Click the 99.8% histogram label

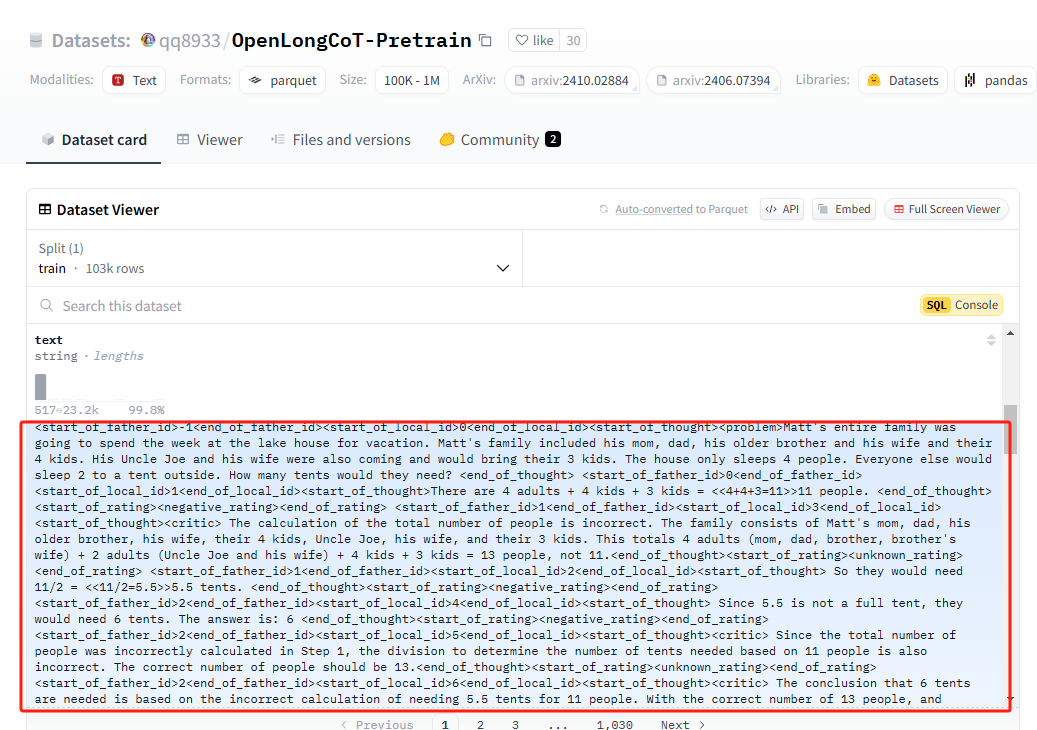click(x=146, y=410)
